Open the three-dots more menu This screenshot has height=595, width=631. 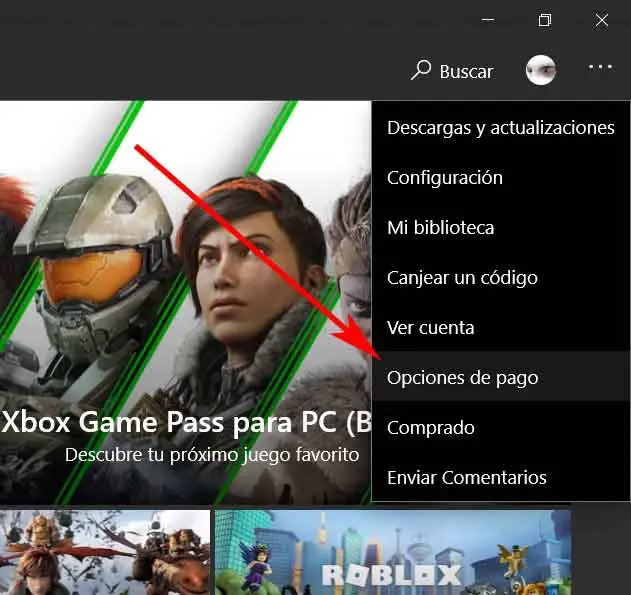600,67
